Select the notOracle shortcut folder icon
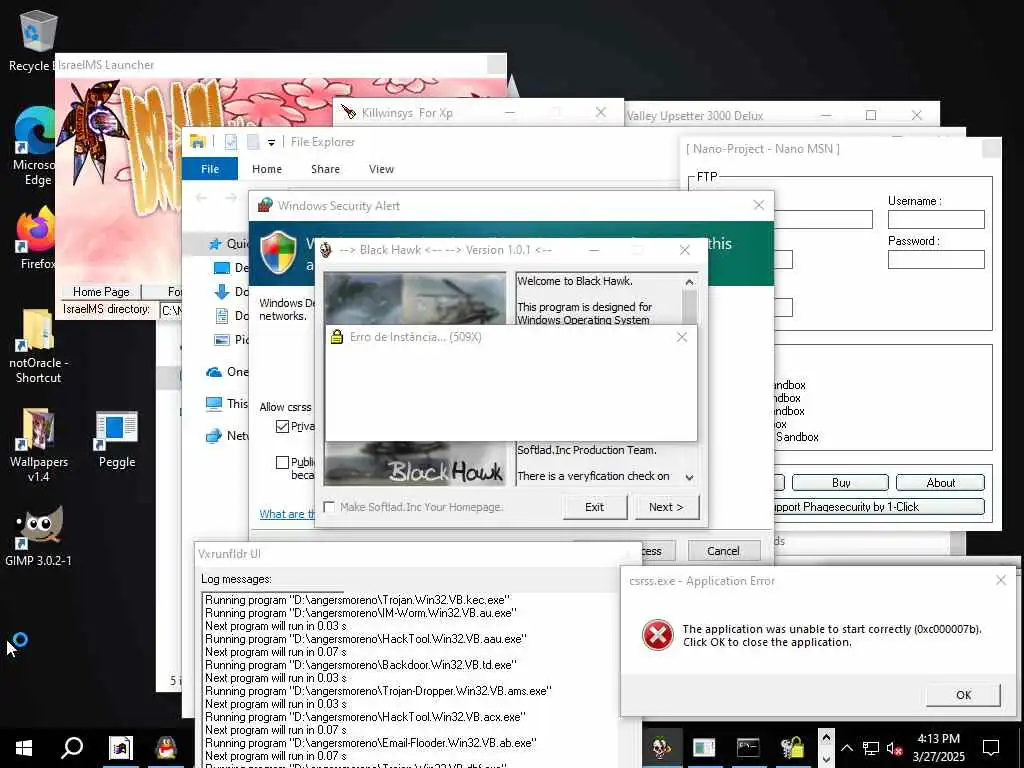1024x768 pixels. 37,330
